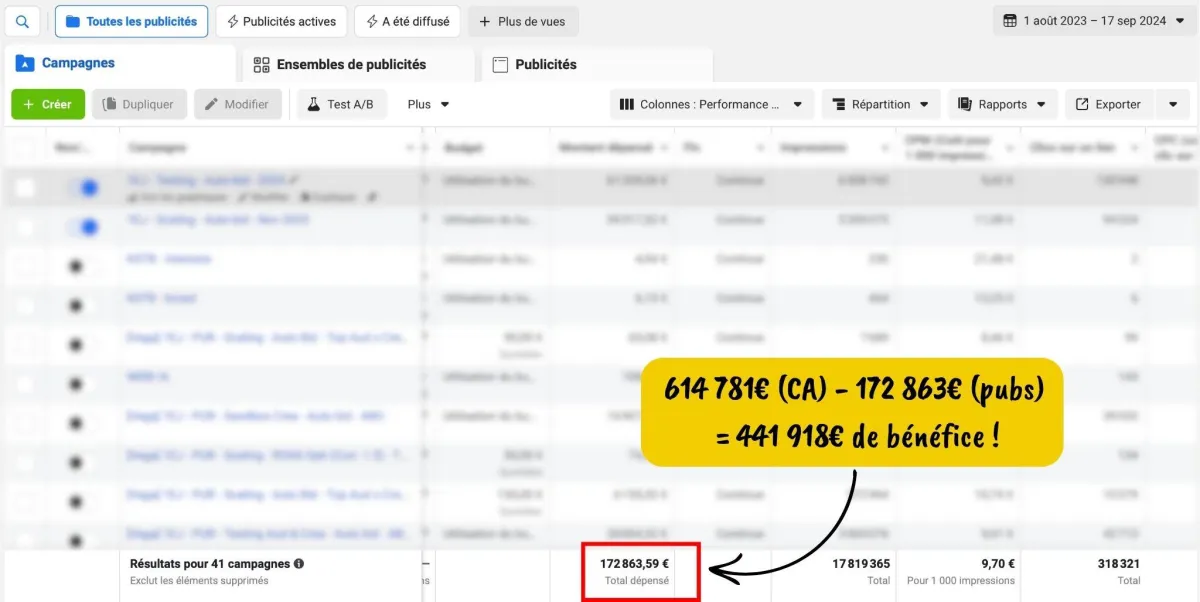
Task: Open the Rapports dropdown
Action: tap(1002, 104)
